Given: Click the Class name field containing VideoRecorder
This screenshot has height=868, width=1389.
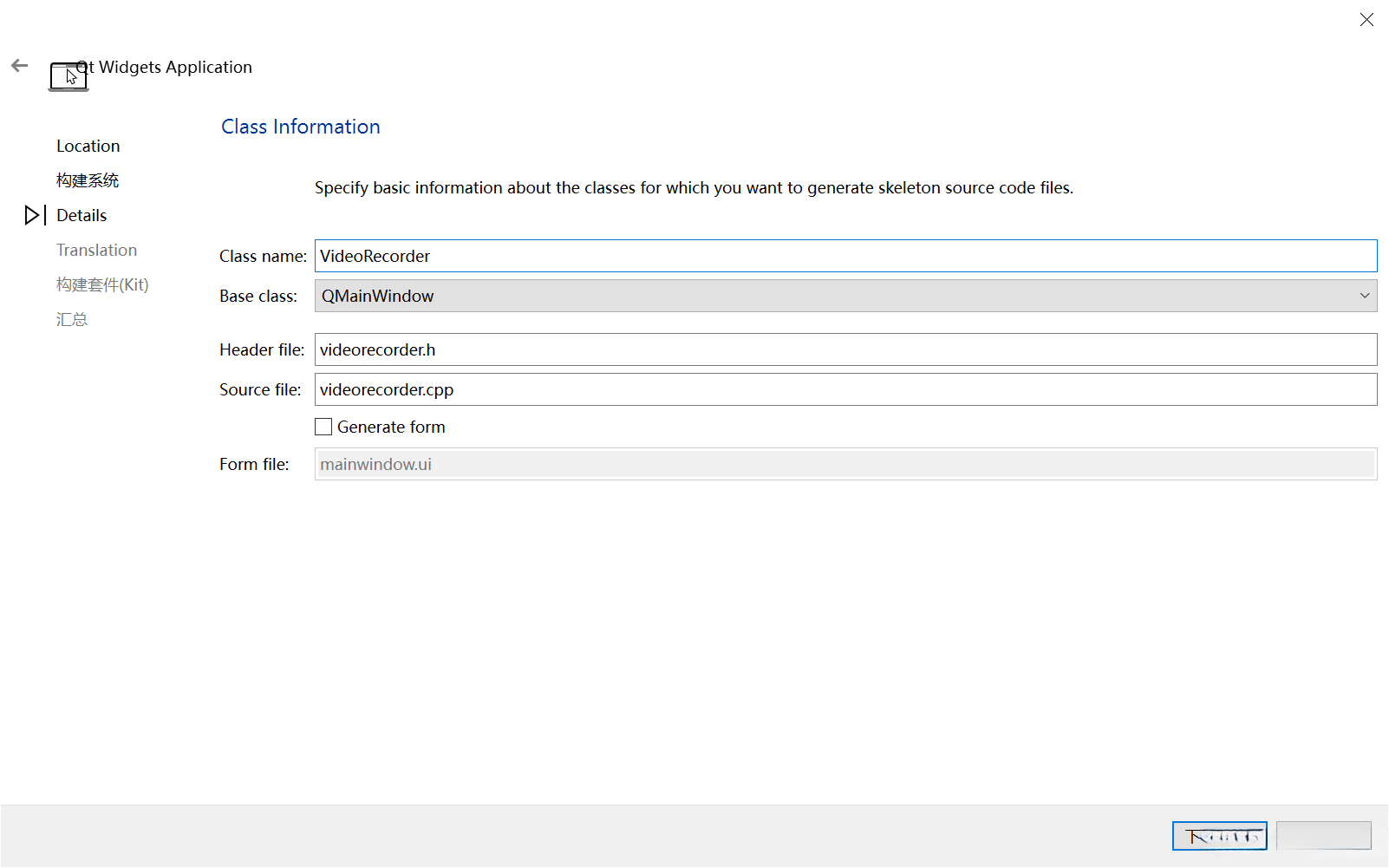Looking at the screenshot, I should tap(845, 256).
